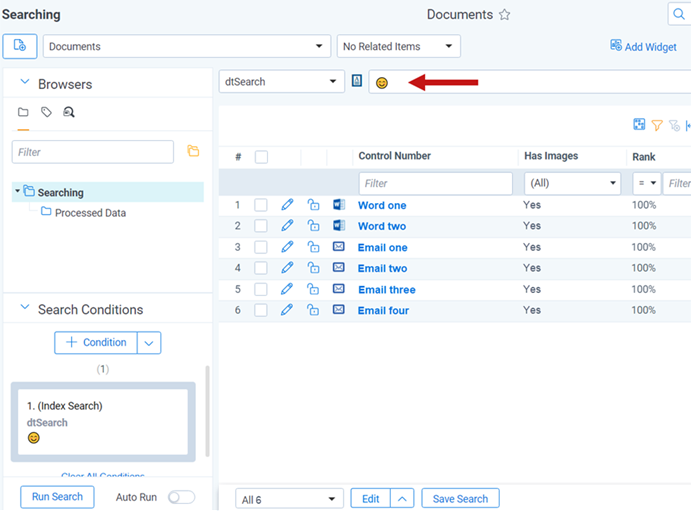Click the edit pencil for Word one

[287, 204]
